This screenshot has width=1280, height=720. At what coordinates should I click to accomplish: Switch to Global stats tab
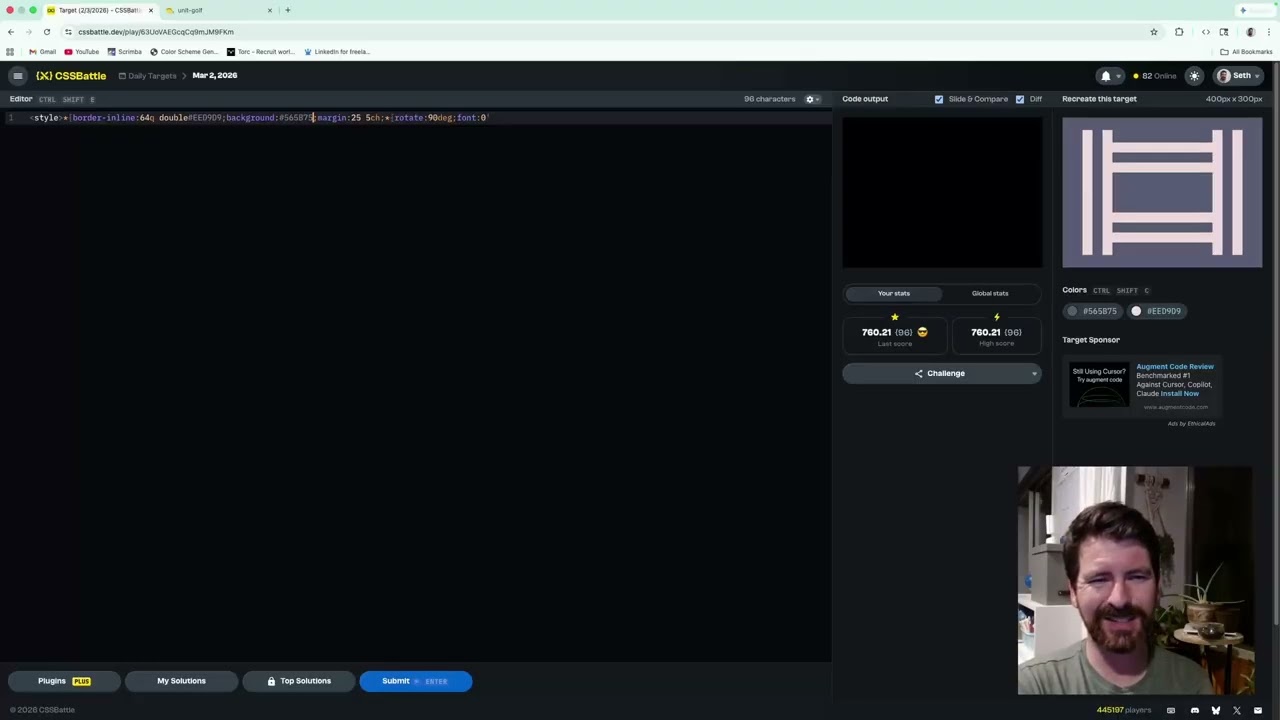point(990,293)
